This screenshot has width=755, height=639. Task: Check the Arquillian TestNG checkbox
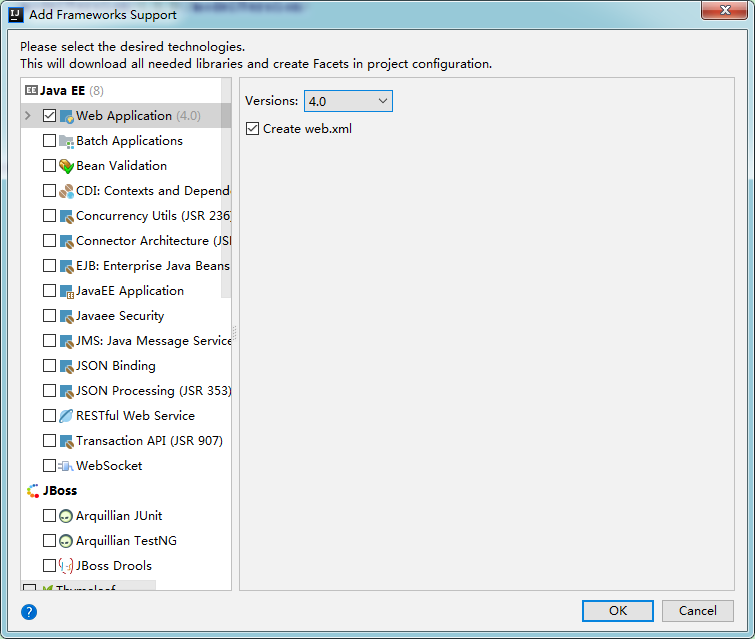click(x=49, y=541)
